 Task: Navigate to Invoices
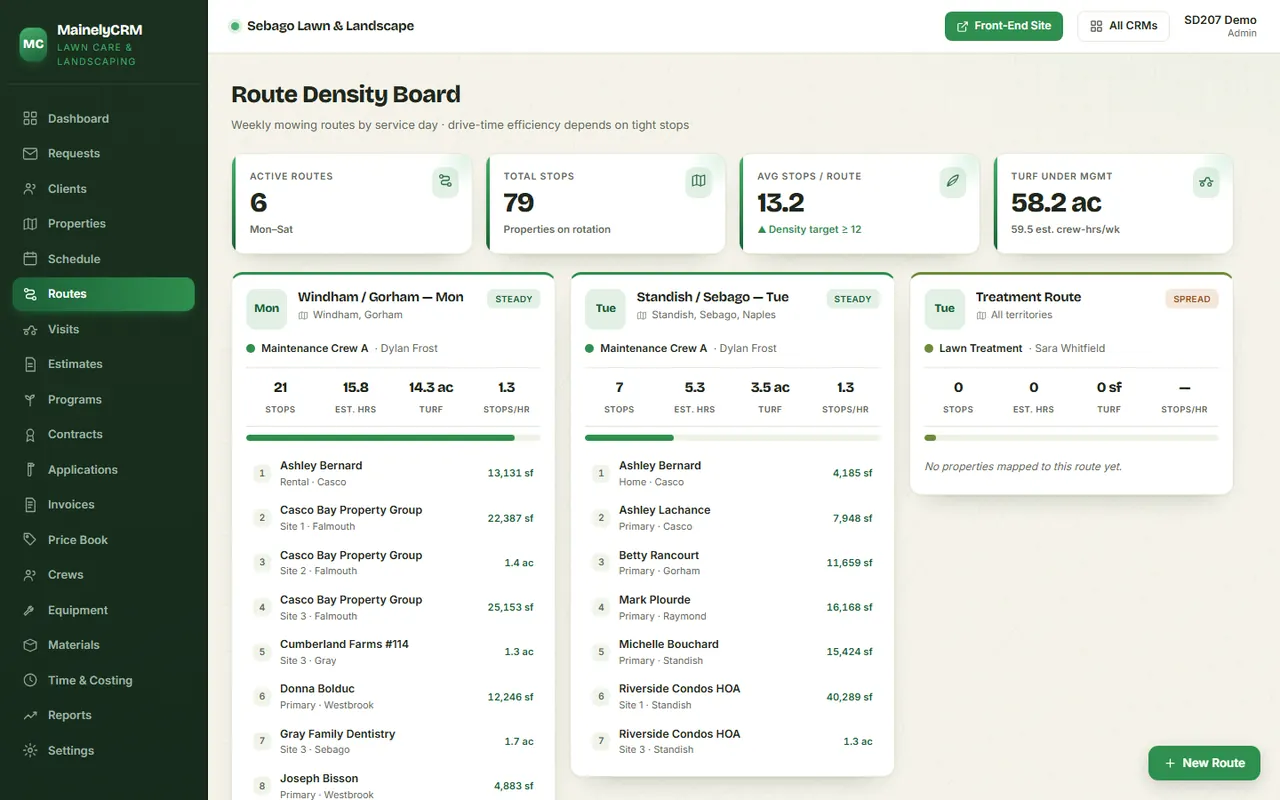tap(103, 504)
